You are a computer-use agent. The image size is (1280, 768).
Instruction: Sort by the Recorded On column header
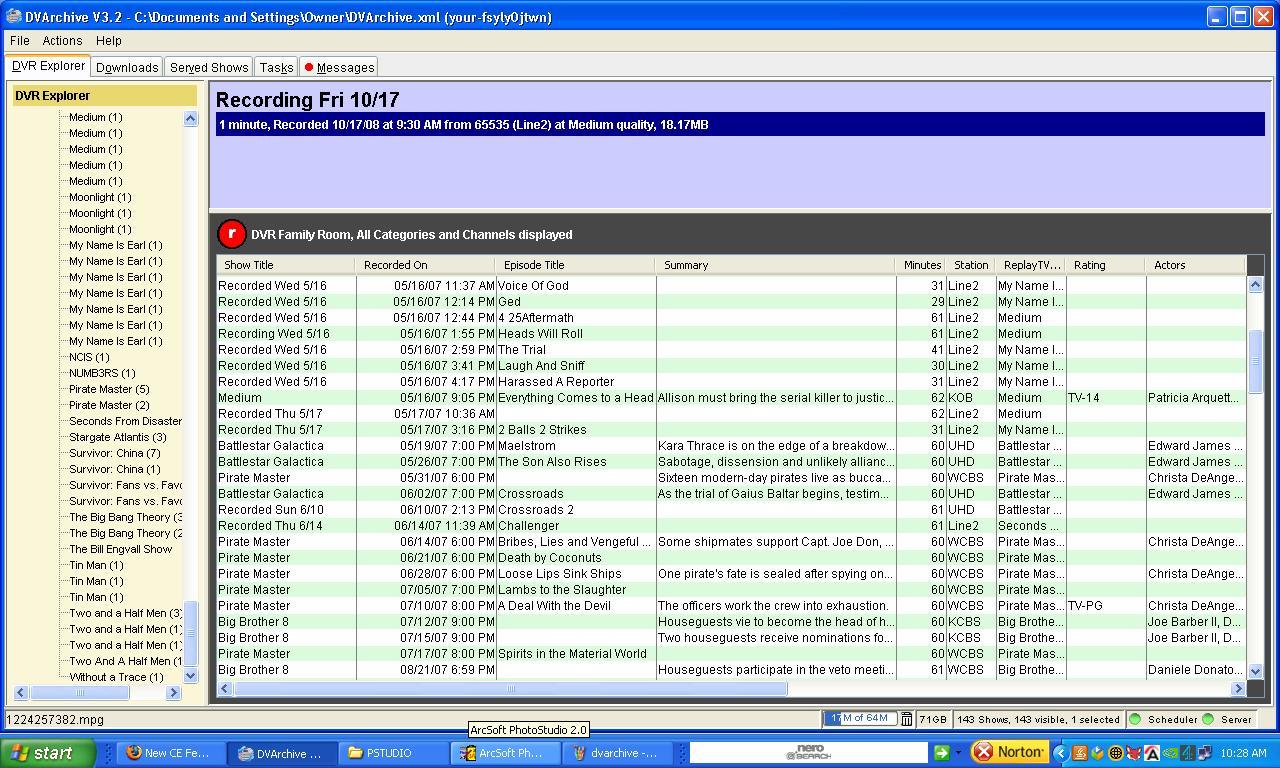tap(425, 265)
